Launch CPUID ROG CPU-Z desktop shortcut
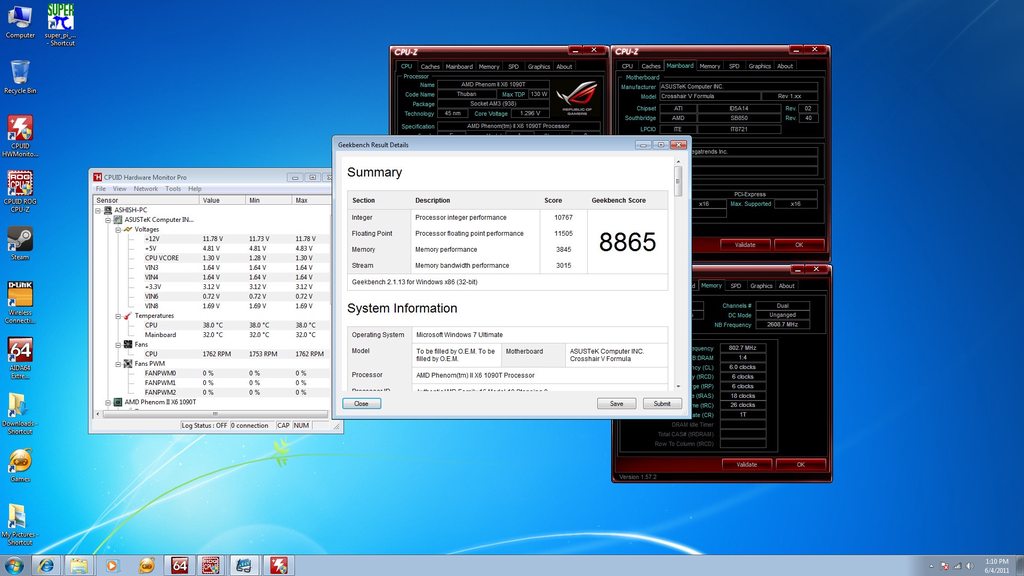 click(x=20, y=192)
